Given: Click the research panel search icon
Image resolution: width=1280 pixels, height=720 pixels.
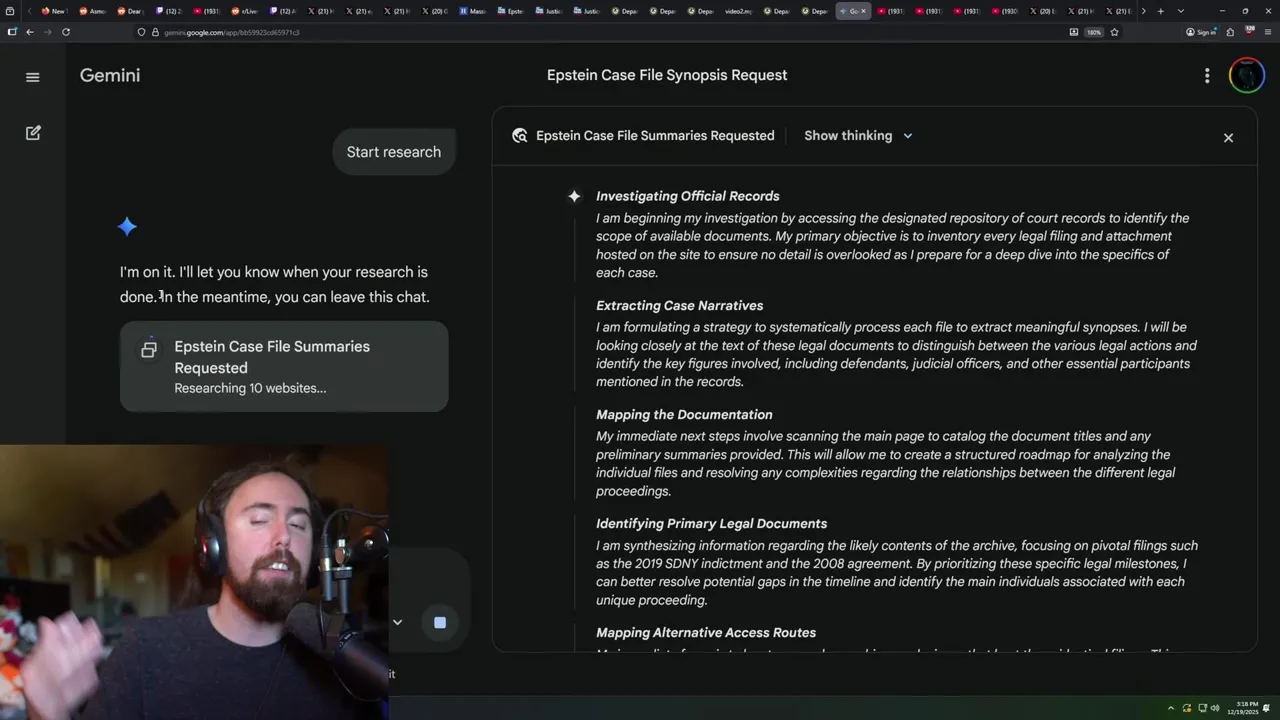Looking at the screenshot, I should point(519,136).
